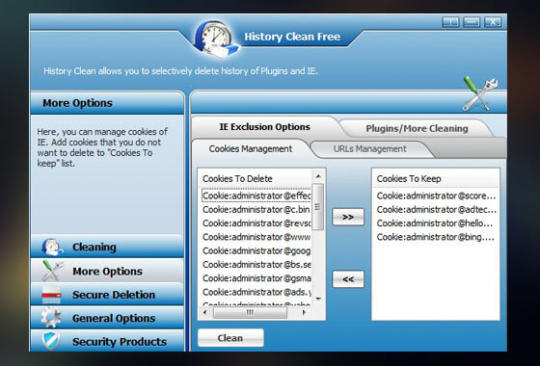This screenshot has width=540, height=366.
Task: Open the General Options section
Action: tap(107, 318)
